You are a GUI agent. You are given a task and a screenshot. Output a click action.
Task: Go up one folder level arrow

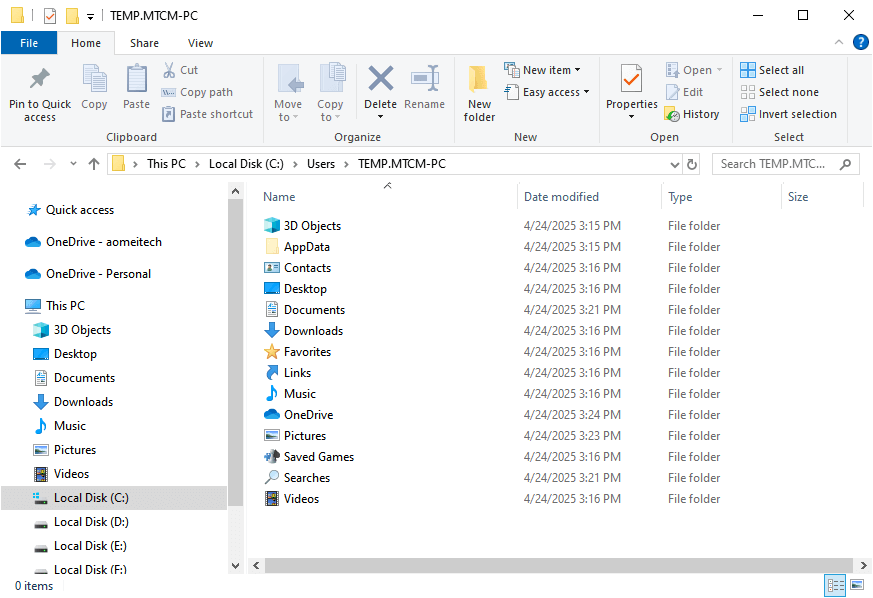94,164
